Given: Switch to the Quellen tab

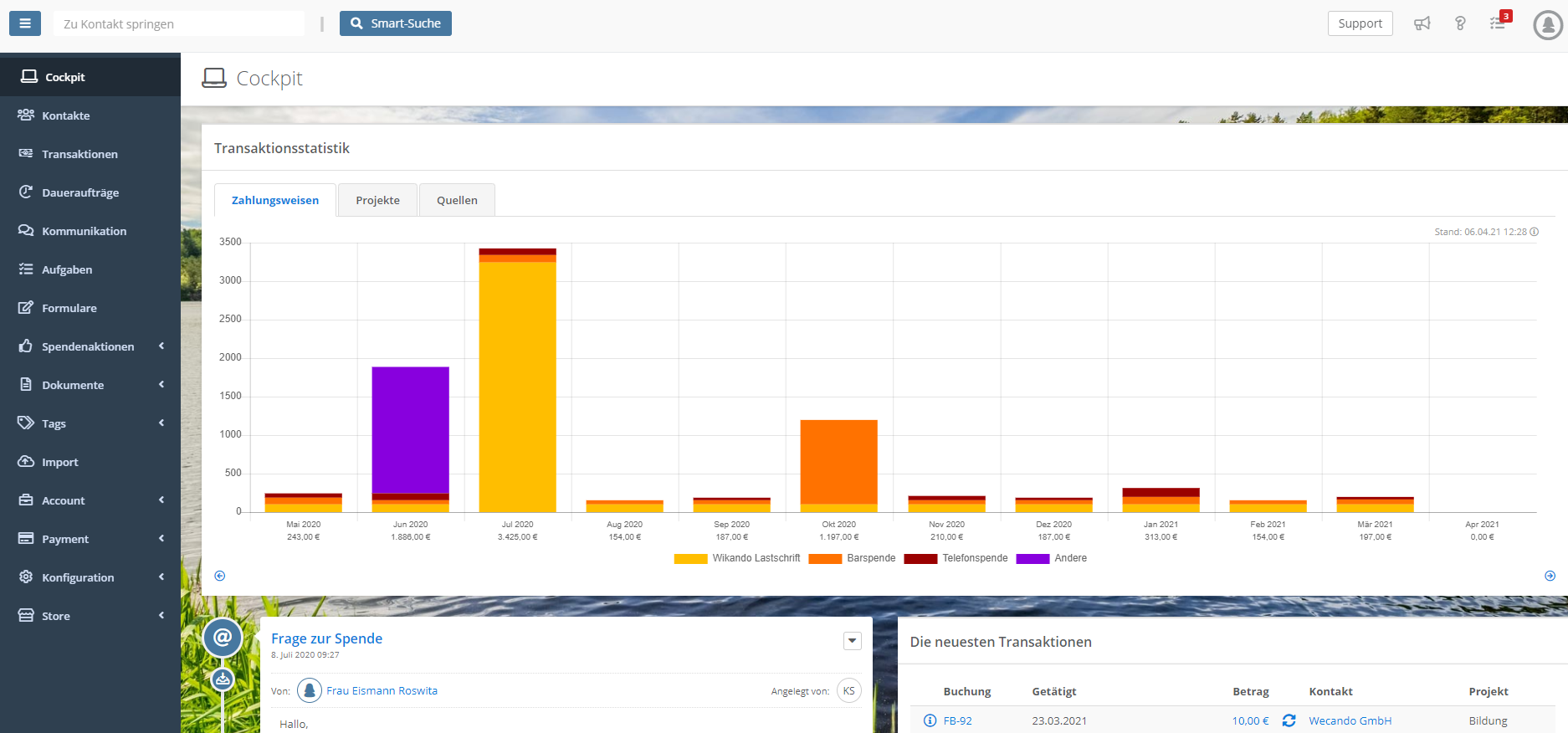Looking at the screenshot, I should click(457, 200).
